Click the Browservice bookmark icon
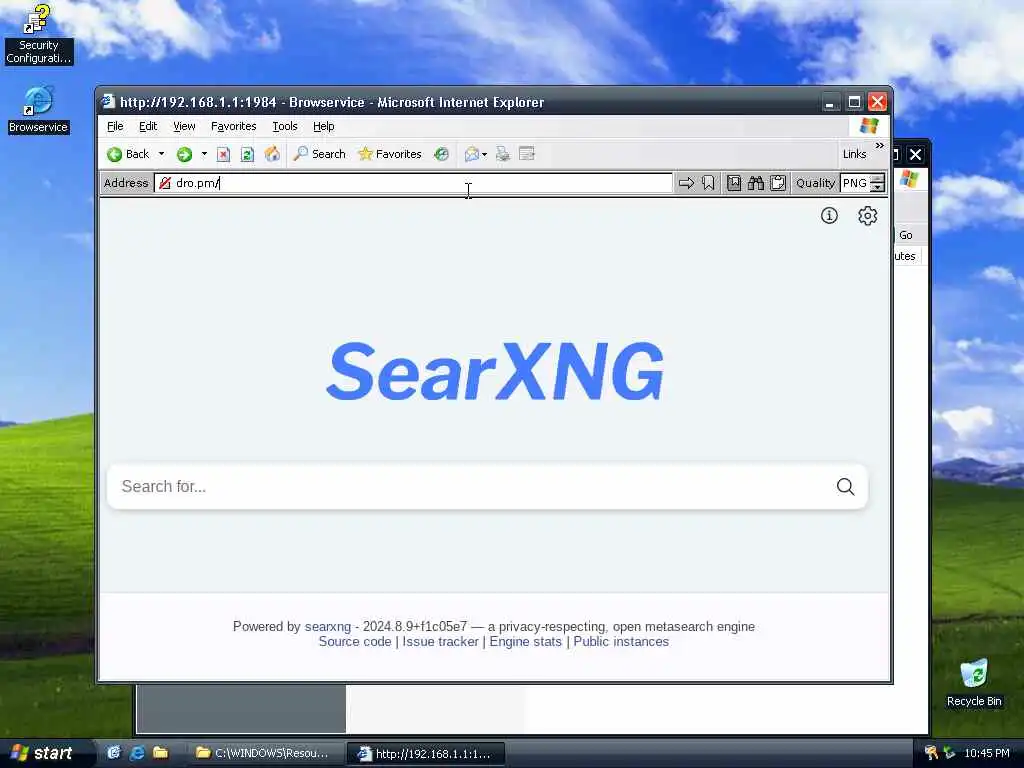1024x768 pixels. point(708,183)
